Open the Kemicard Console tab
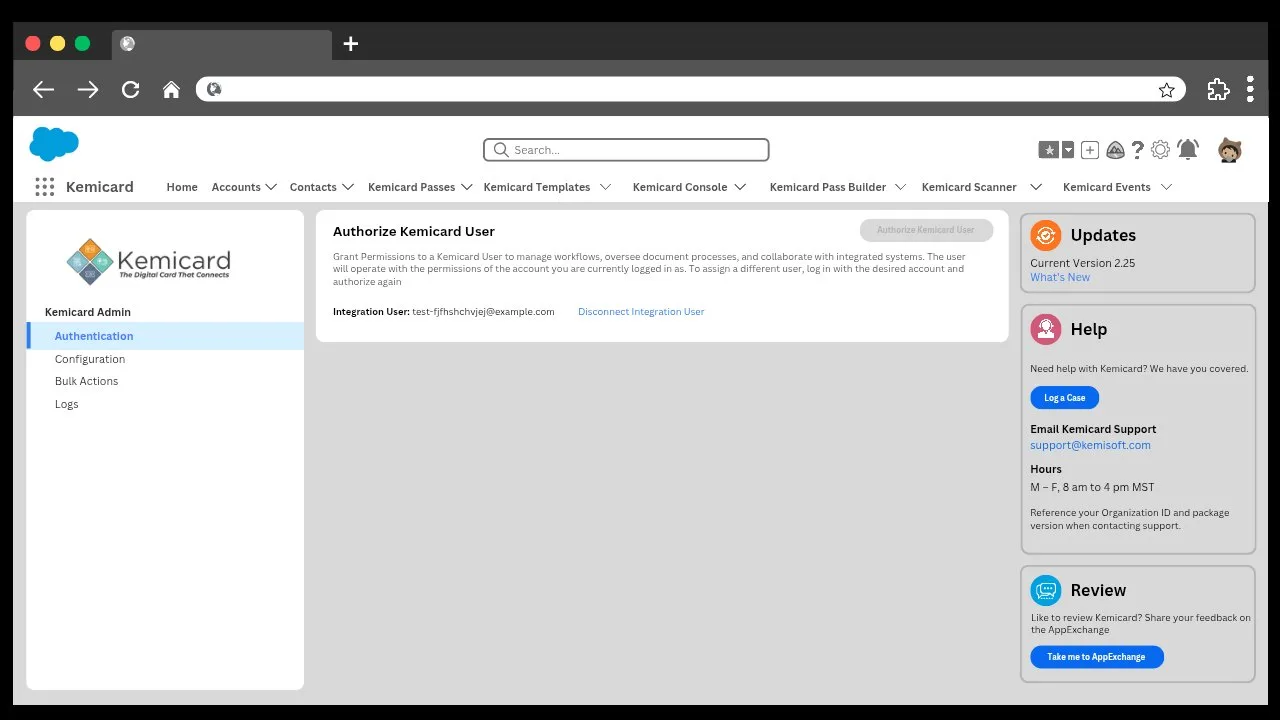Viewport: 1280px width, 720px height. coord(680,187)
